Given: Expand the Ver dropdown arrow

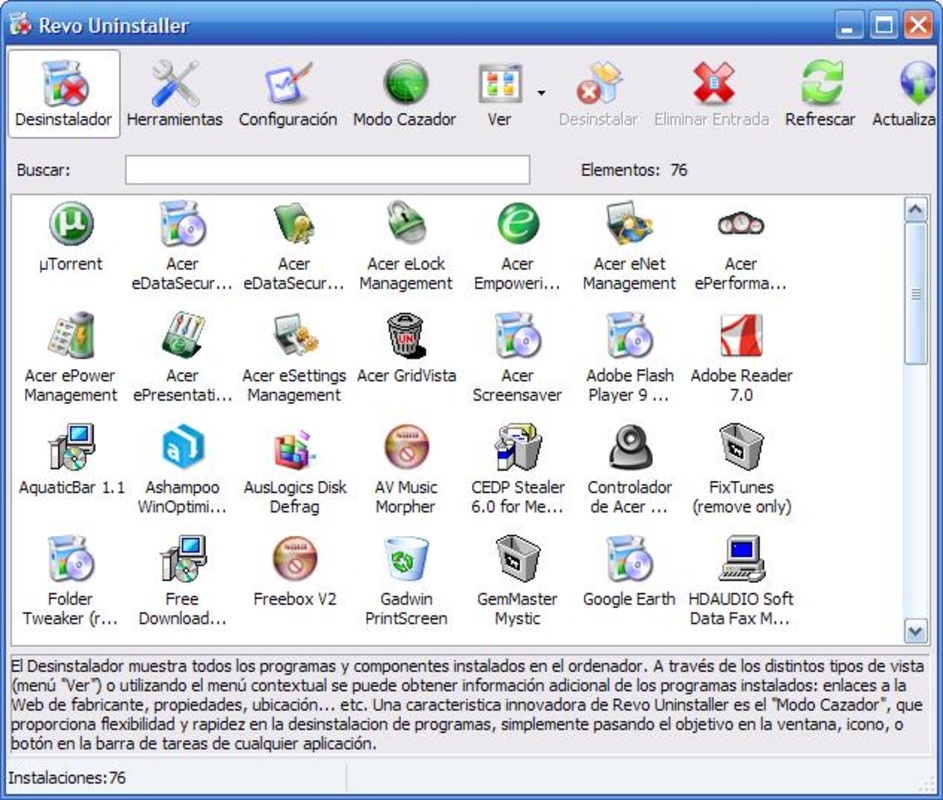Looking at the screenshot, I should (541, 93).
